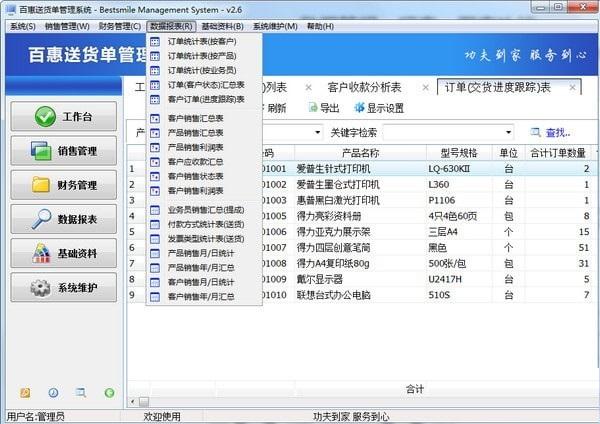The height and width of the screenshot is (424, 600).
Task: Click the U2417H model cell
Action: click(x=459, y=279)
